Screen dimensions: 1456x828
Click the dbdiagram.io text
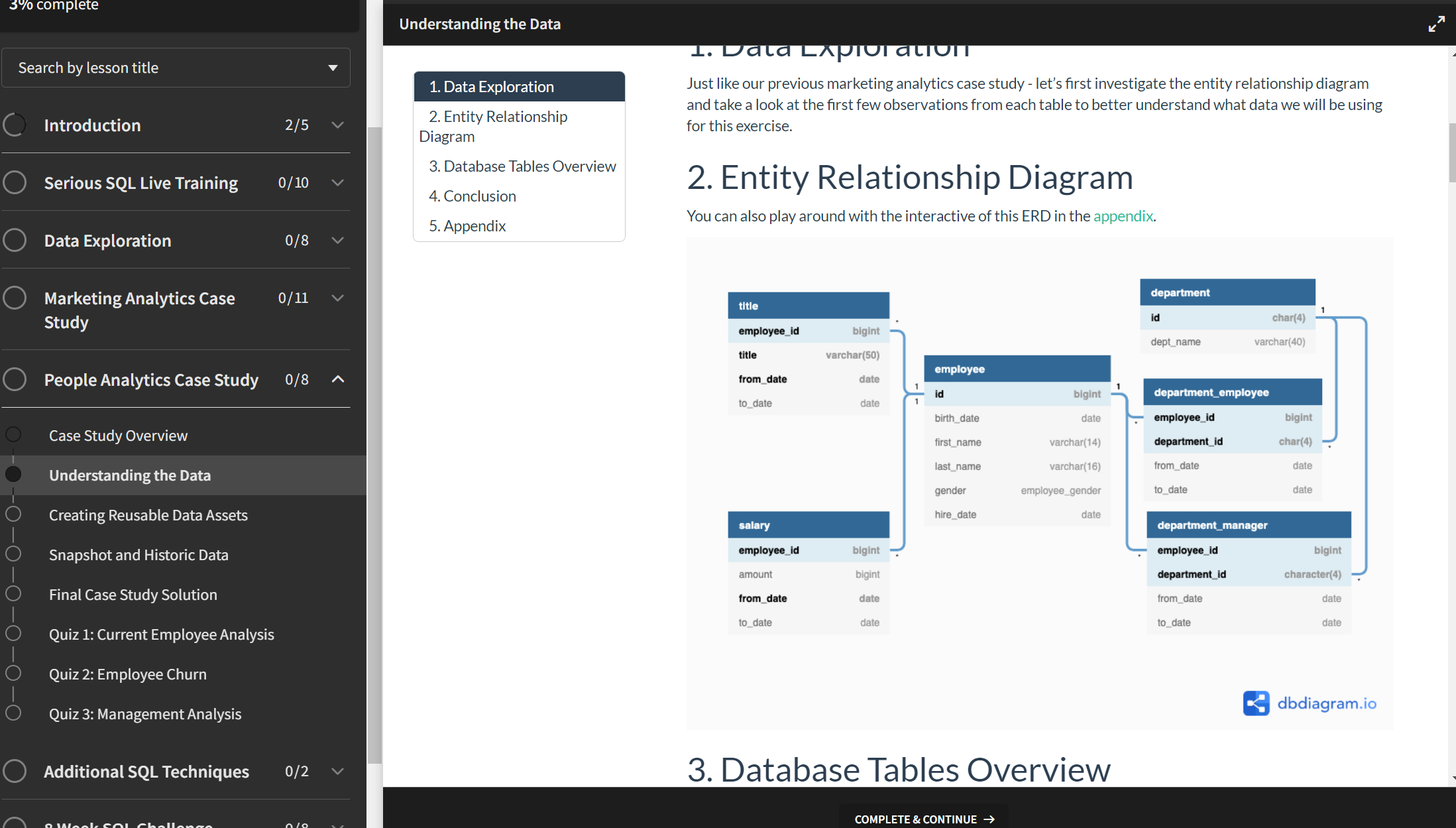click(1327, 703)
